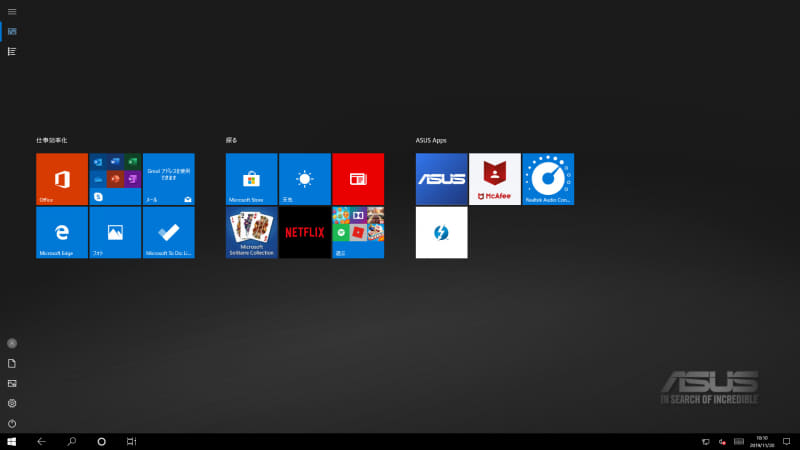Open taskbar search

pyautogui.click(x=71, y=442)
